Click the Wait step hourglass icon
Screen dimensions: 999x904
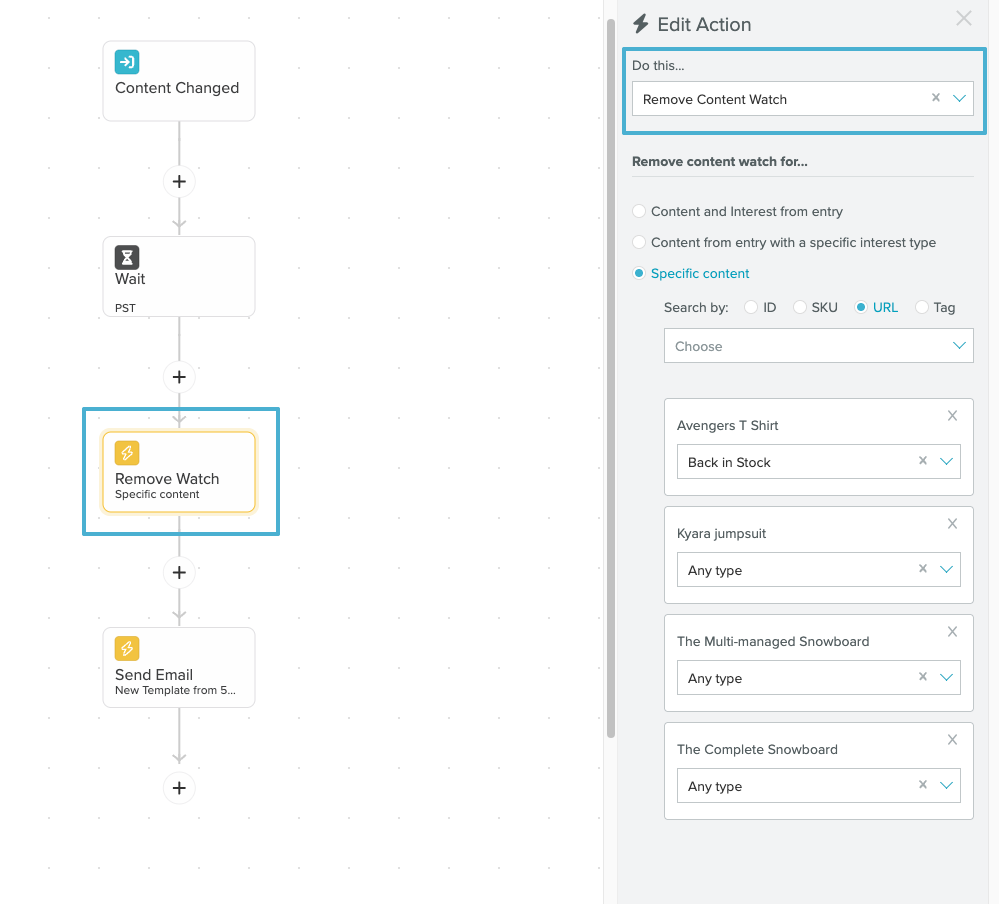pos(127,257)
